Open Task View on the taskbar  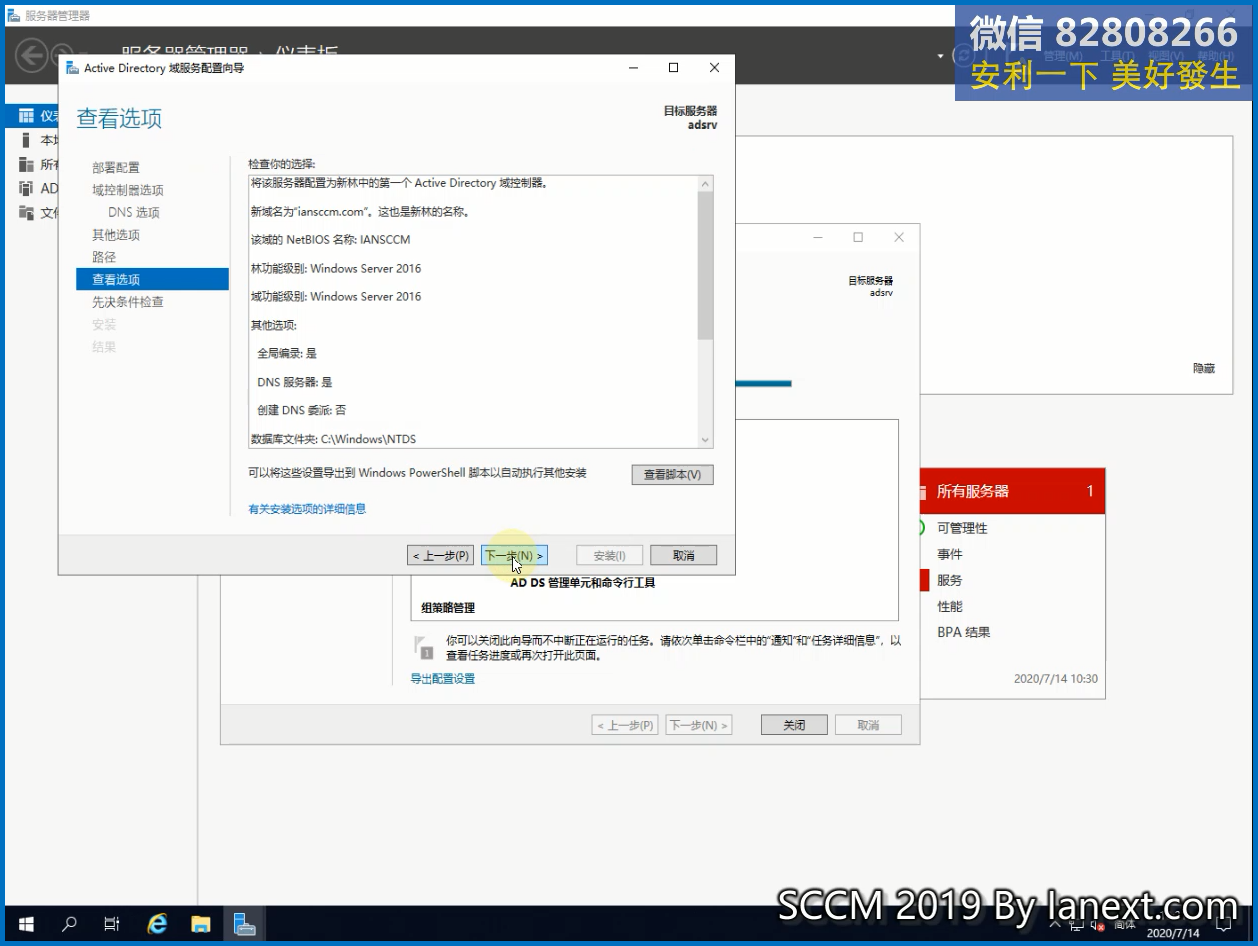point(112,924)
